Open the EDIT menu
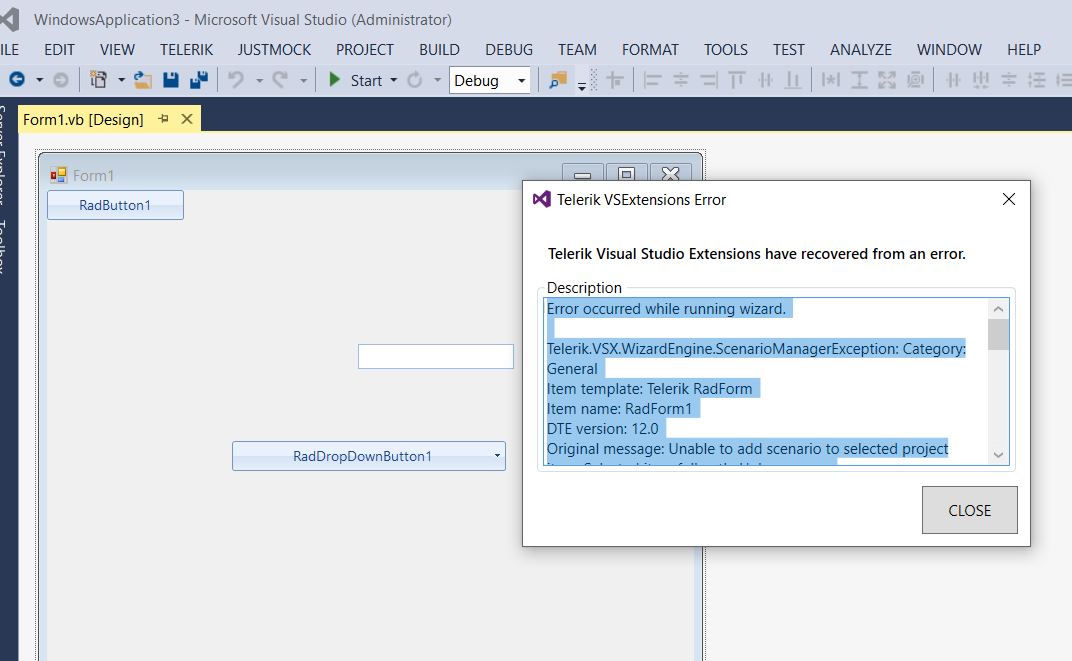1072x661 pixels. pyautogui.click(x=59, y=50)
